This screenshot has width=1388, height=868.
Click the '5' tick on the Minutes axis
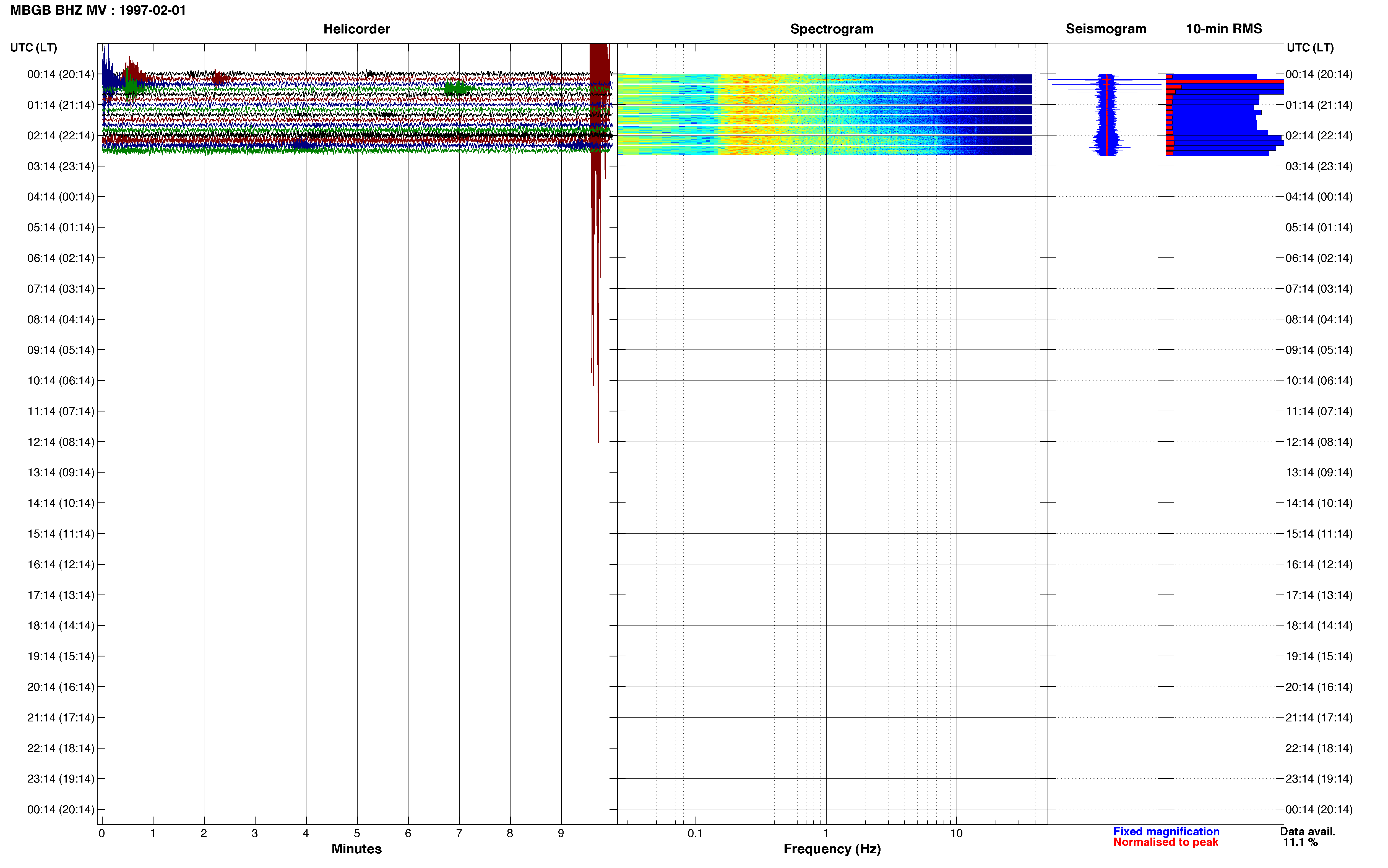[x=357, y=833]
